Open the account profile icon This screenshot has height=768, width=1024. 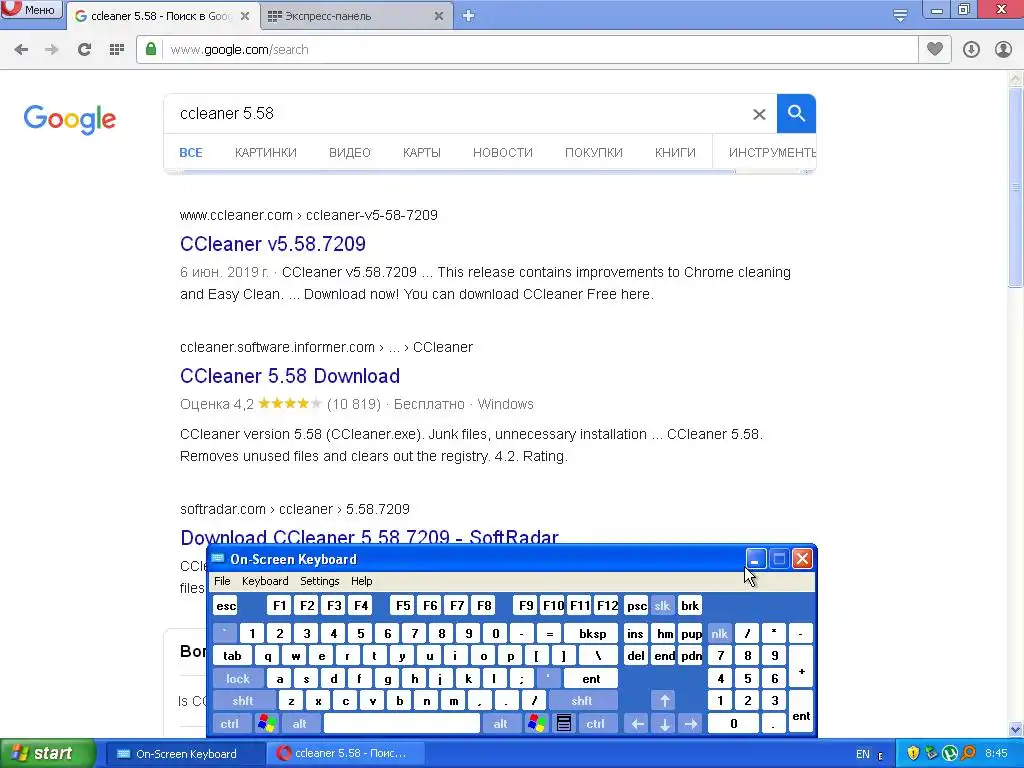tap(1003, 50)
